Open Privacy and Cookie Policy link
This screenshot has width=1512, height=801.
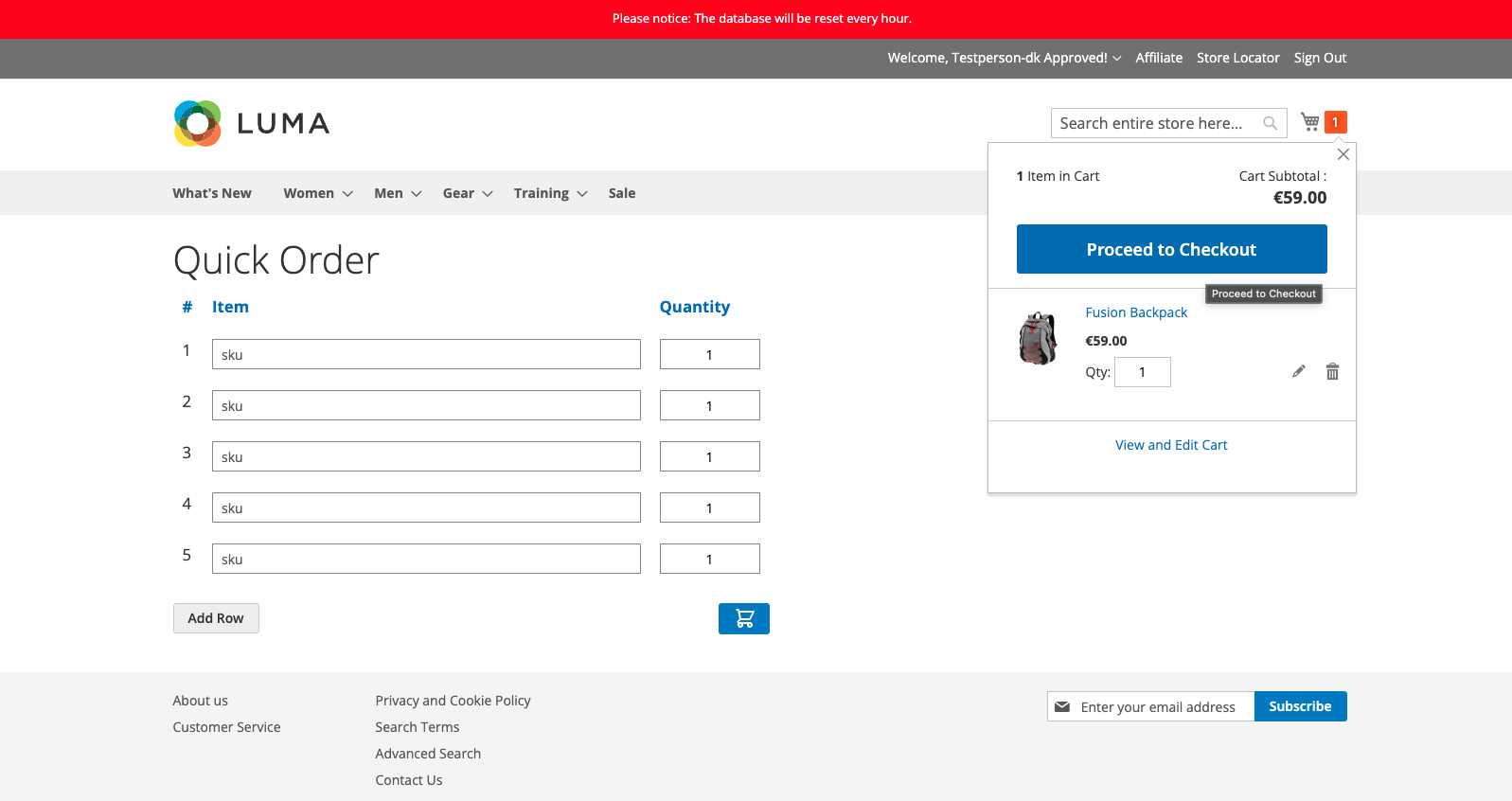(453, 701)
